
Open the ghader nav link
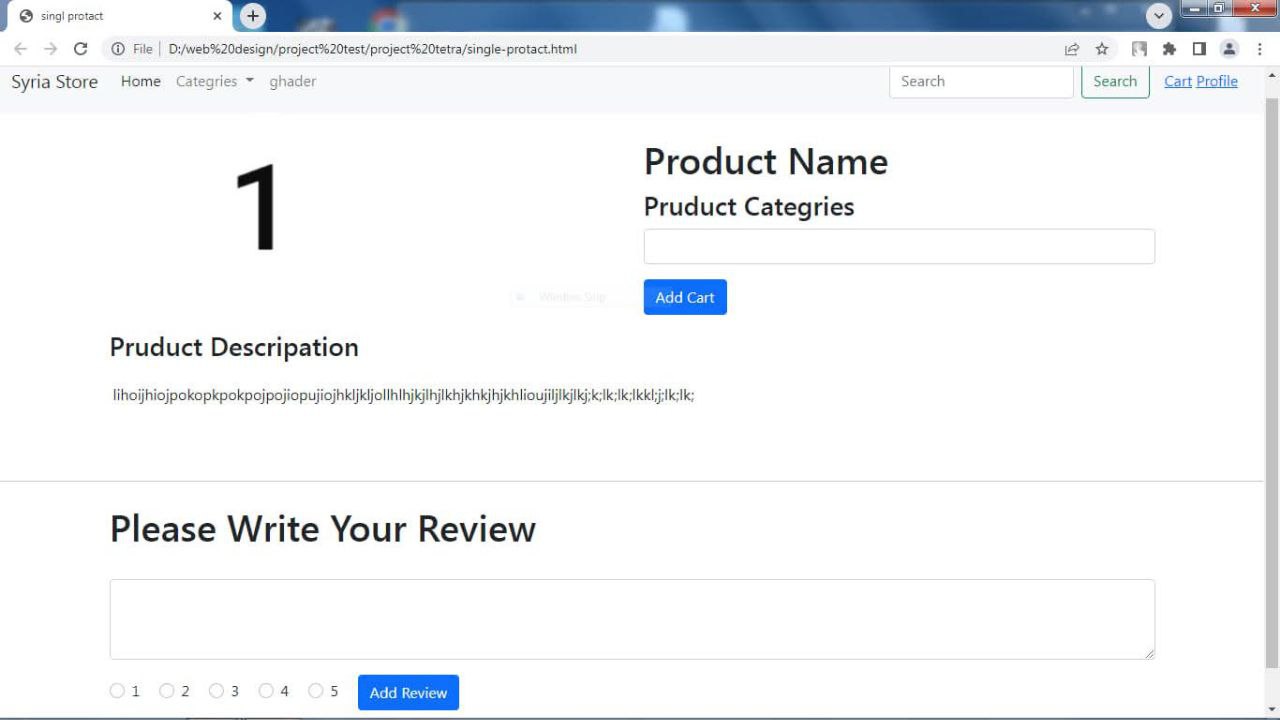293,82
